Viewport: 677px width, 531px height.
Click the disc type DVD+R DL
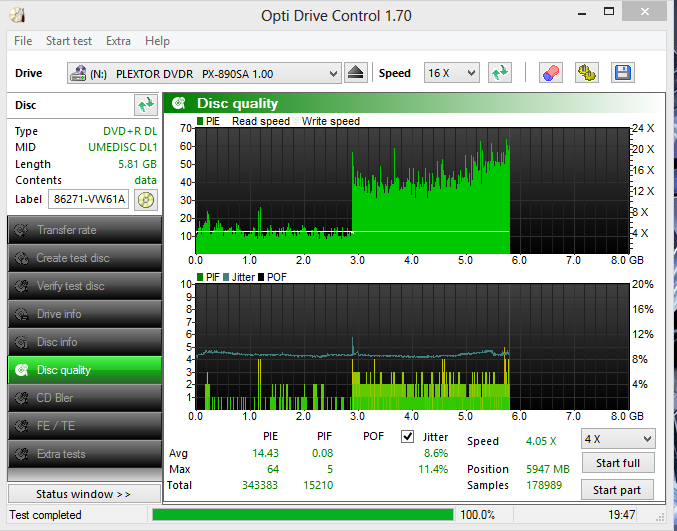pos(130,131)
